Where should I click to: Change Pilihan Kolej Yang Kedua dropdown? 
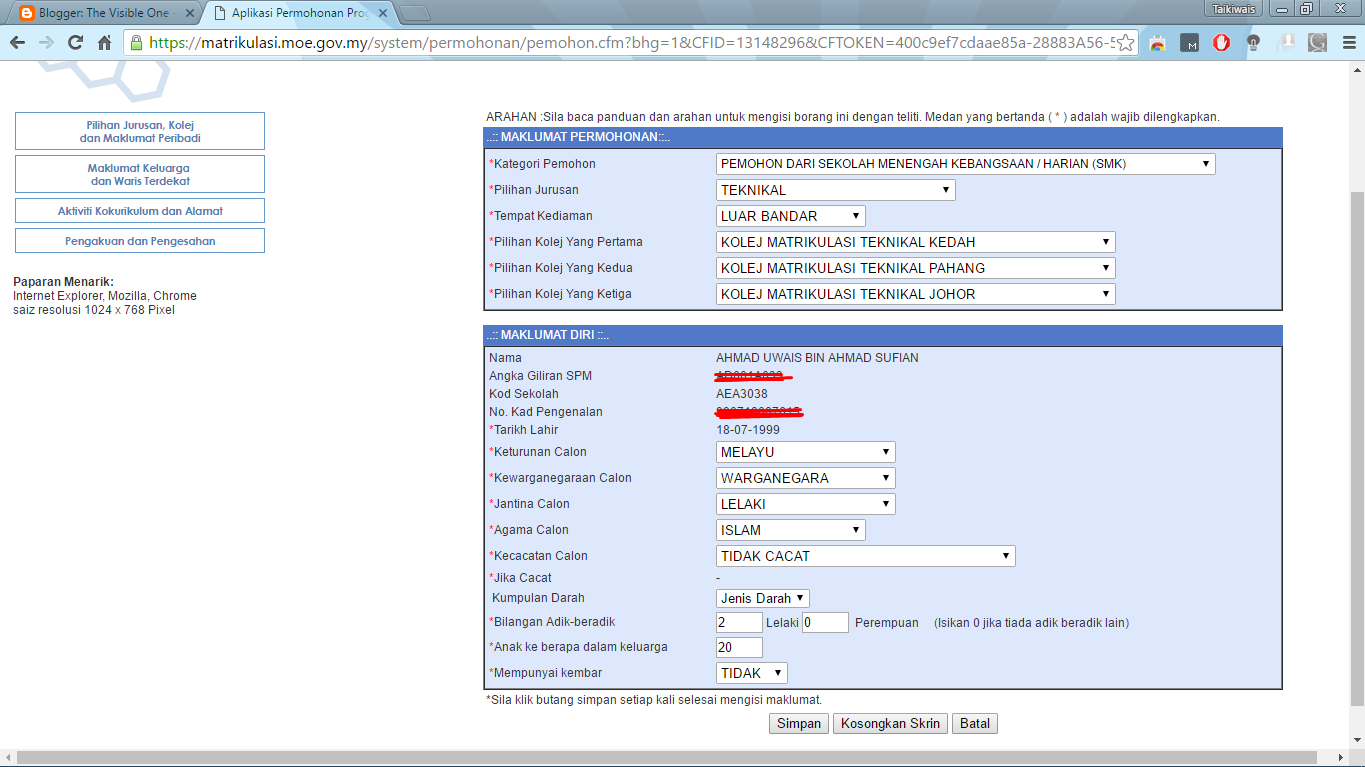pos(915,268)
